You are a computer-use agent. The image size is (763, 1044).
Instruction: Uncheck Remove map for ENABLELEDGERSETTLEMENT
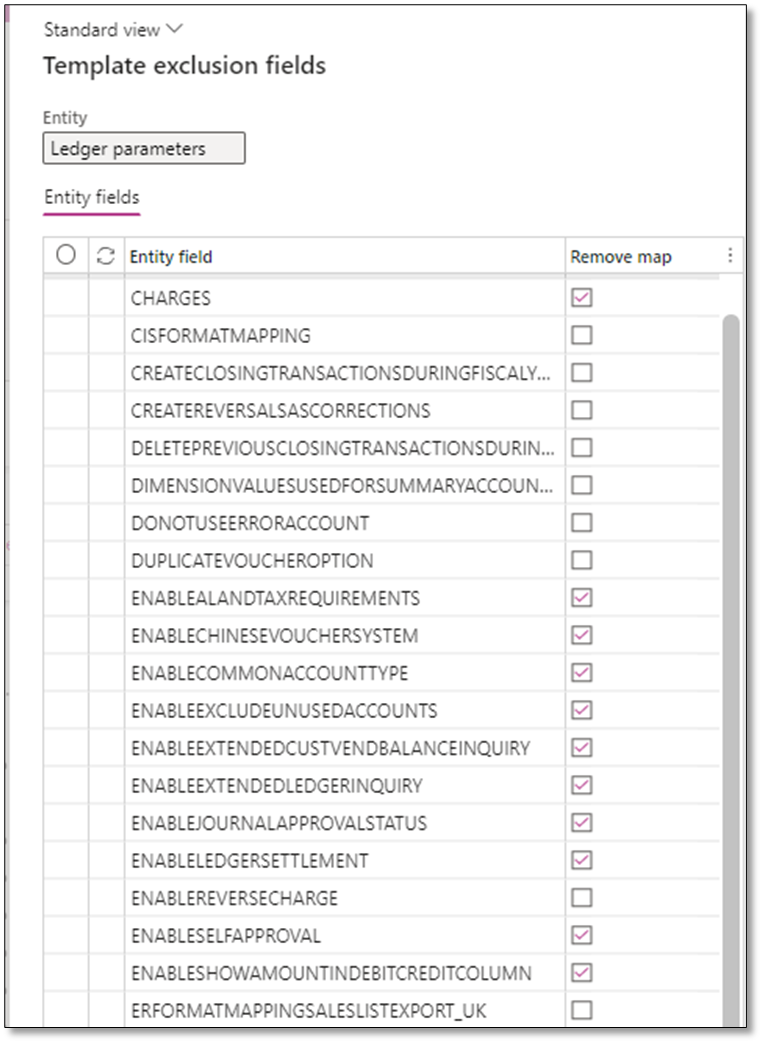click(582, 860)
